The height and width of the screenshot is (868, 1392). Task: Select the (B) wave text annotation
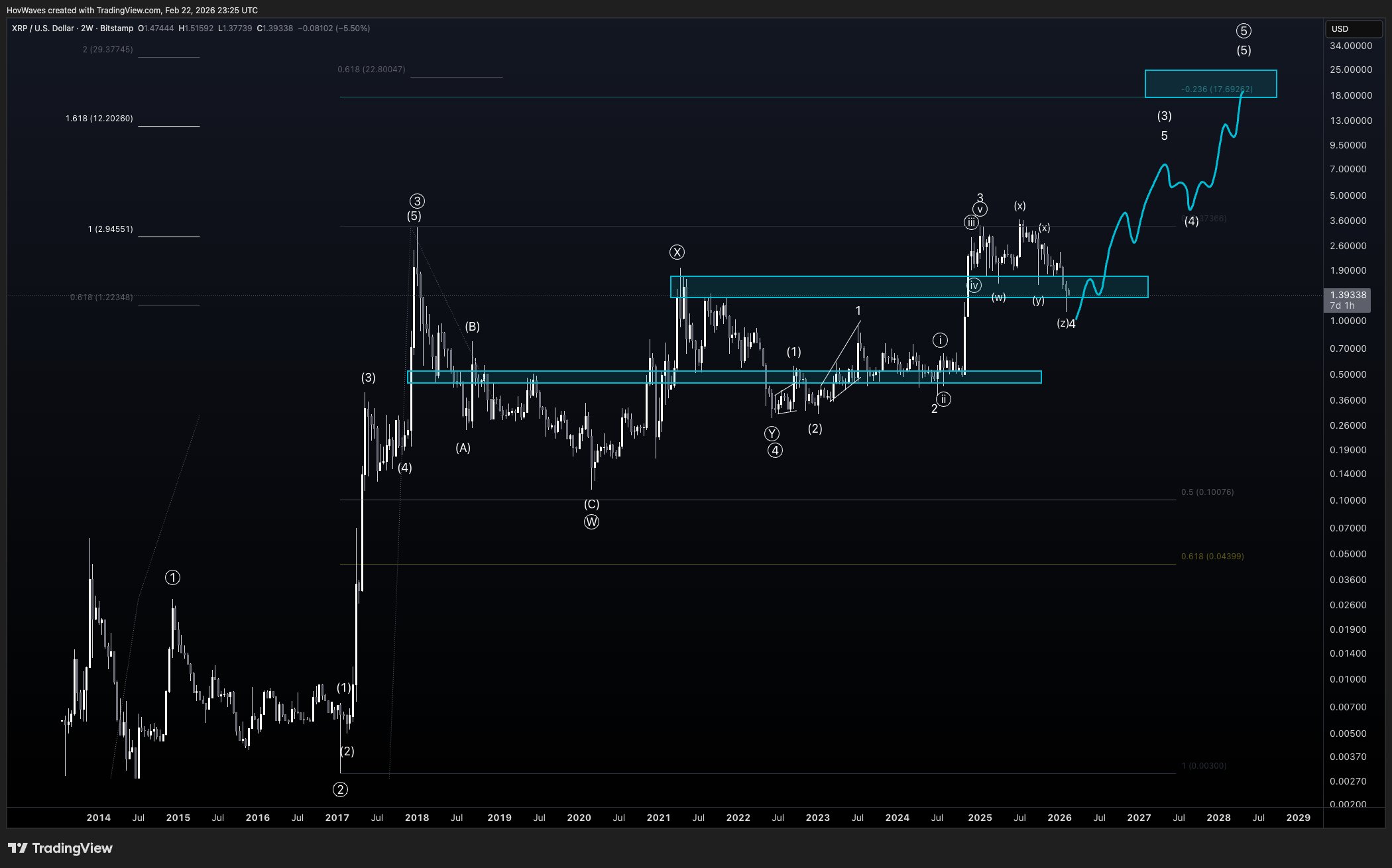[x=472, y=326]
